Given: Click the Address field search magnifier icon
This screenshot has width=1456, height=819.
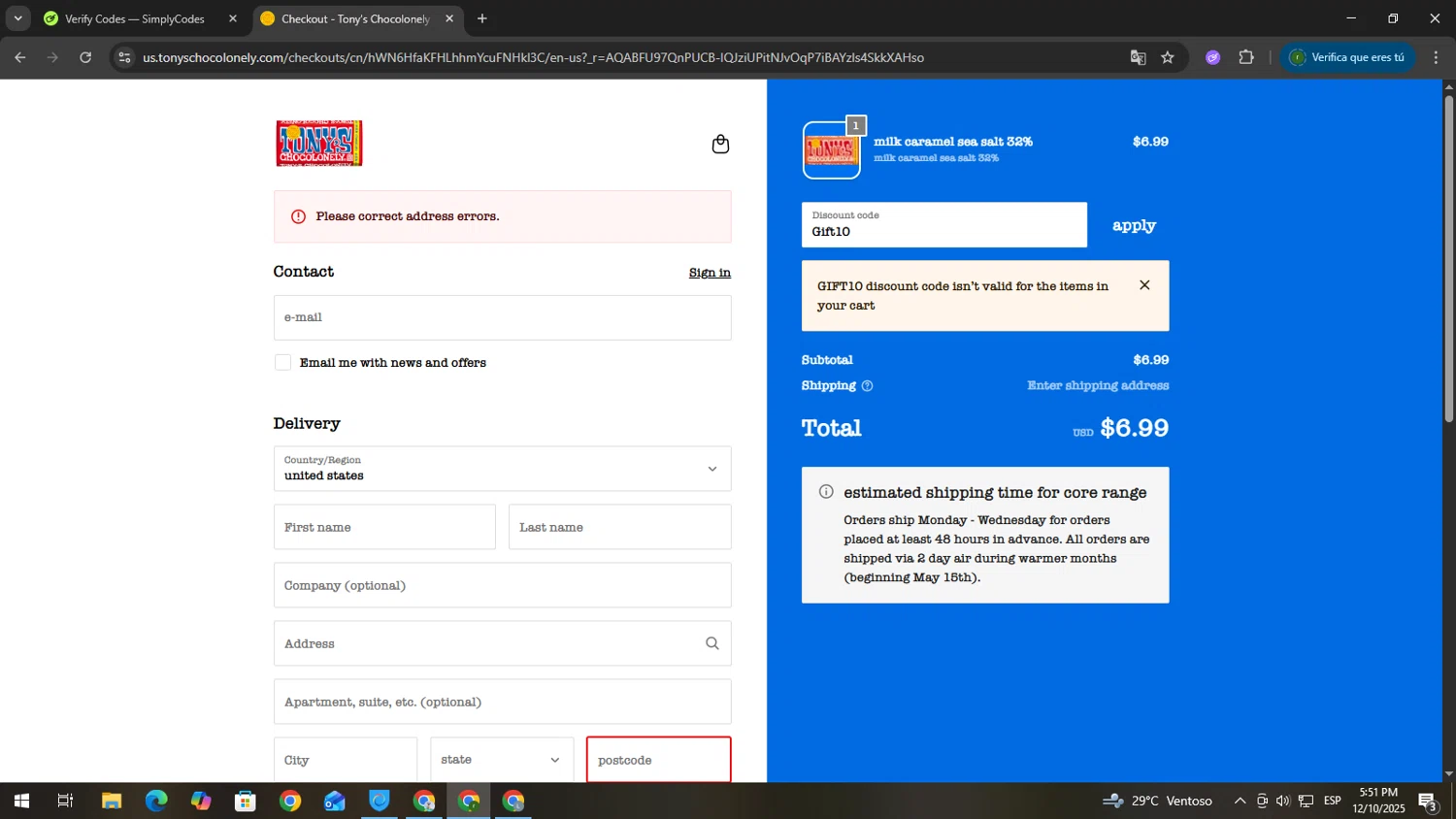Looking at the screenshot, I should 711,643.
